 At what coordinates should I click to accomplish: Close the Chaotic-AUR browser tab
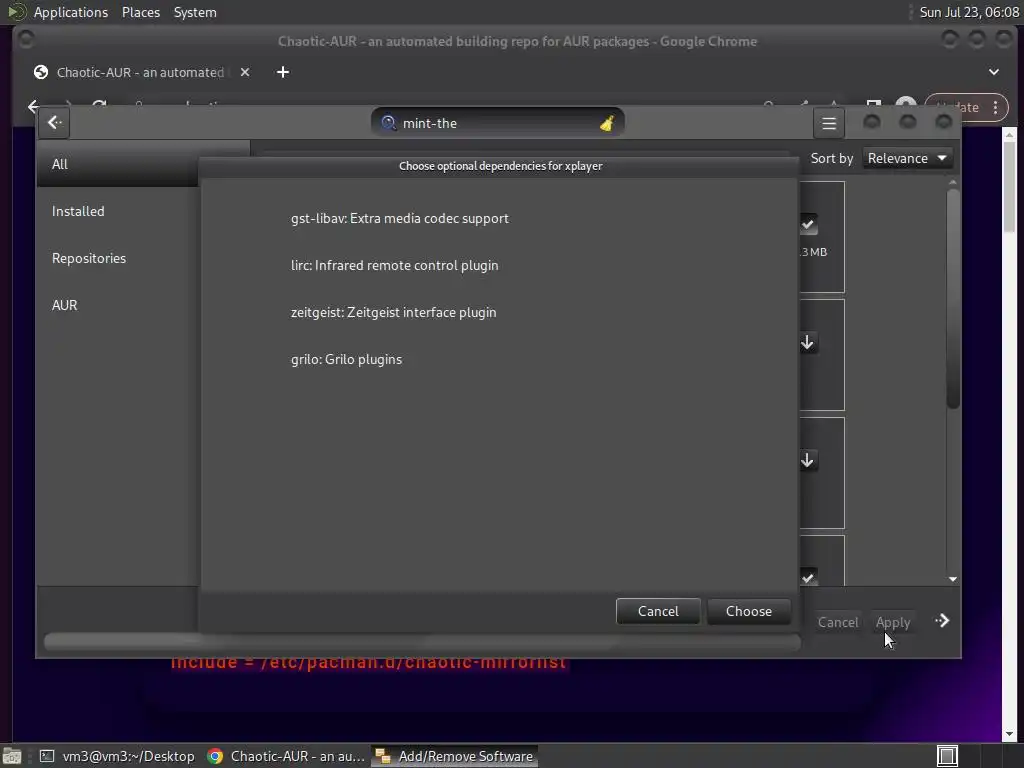245,72
